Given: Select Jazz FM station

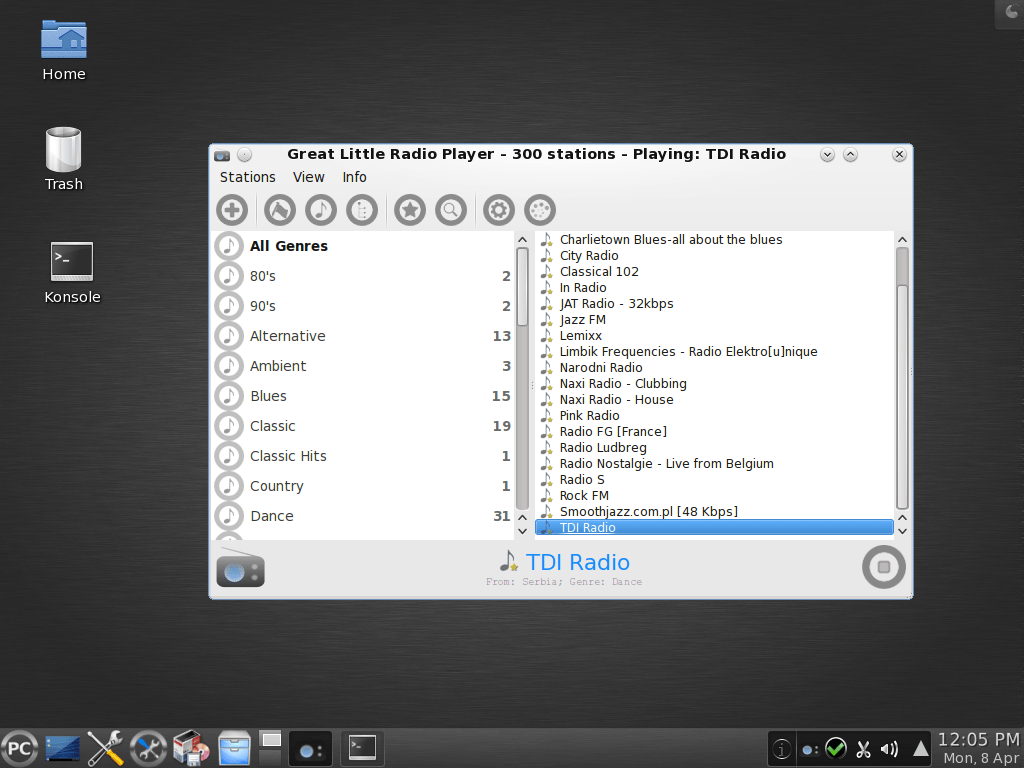Looking at the screenshot, I should [581, 319].
